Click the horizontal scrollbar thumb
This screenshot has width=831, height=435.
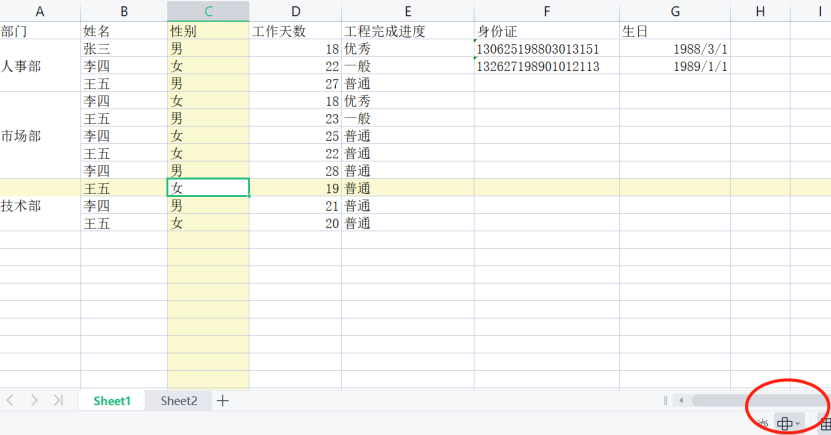[761, 401]
